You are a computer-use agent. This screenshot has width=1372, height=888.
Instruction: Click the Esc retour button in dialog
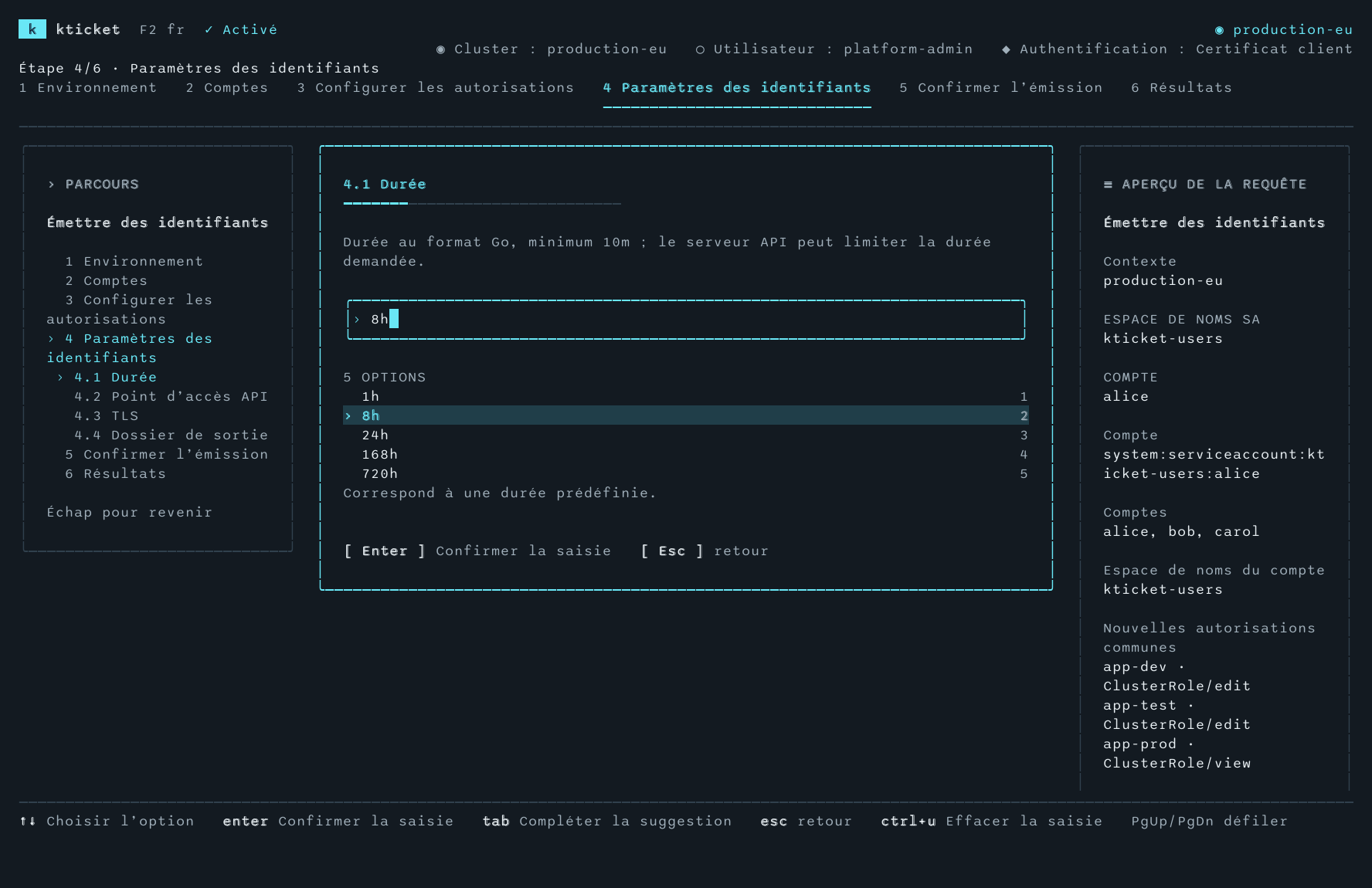(x=705, y=551)
